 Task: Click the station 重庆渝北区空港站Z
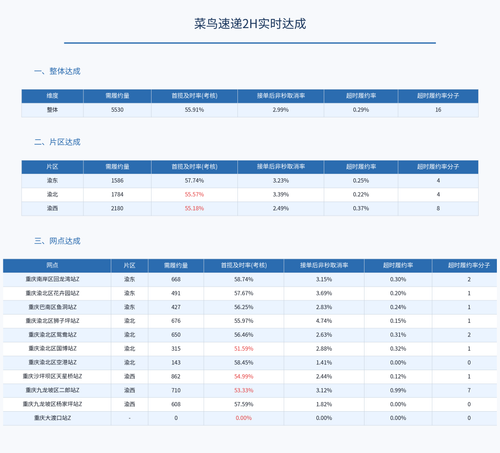(x=52, y=362)
